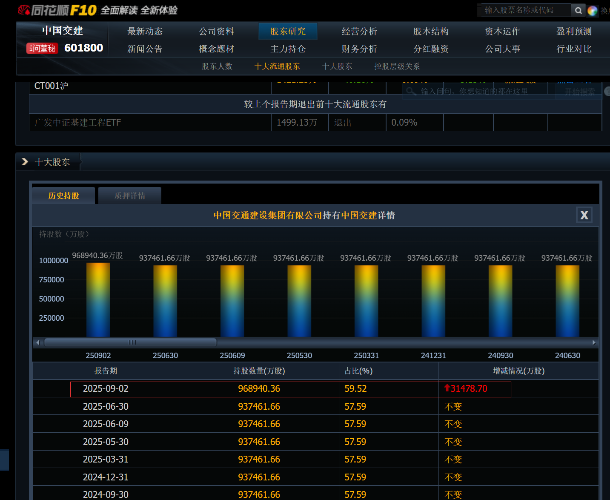Select the 2024-09-30 table row date

(x=105, y=495)
